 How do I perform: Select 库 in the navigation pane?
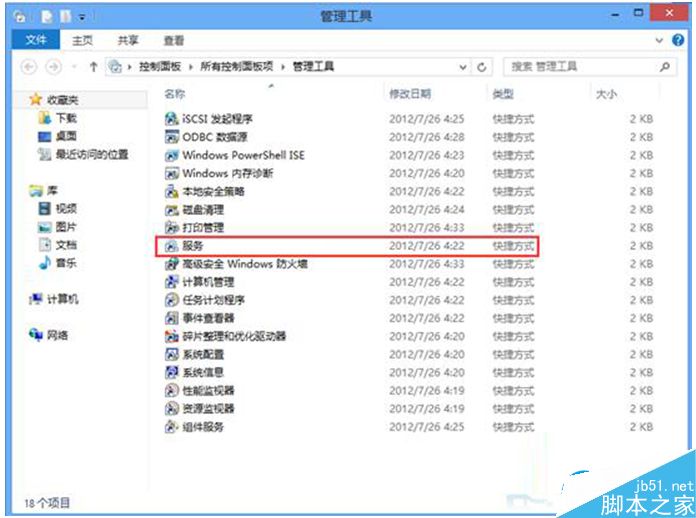pos(52,191)
